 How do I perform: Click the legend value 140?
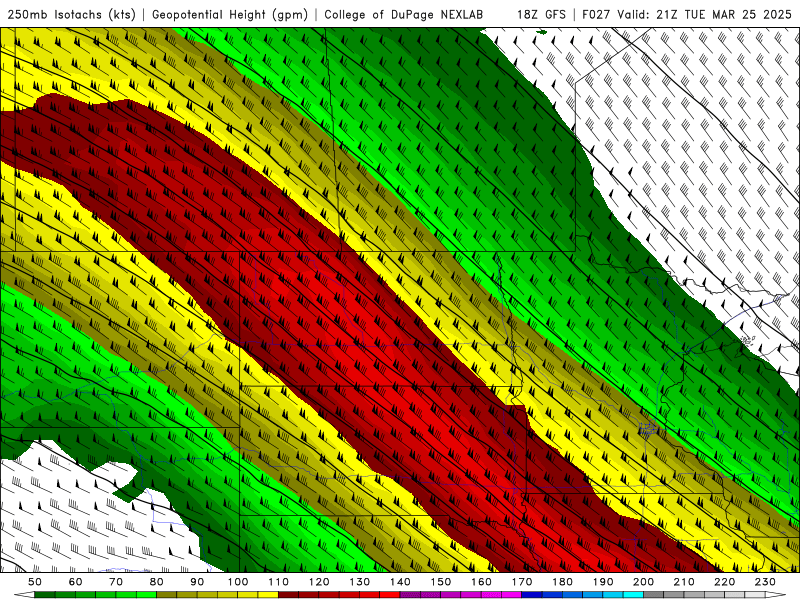[x=400, y=582]
